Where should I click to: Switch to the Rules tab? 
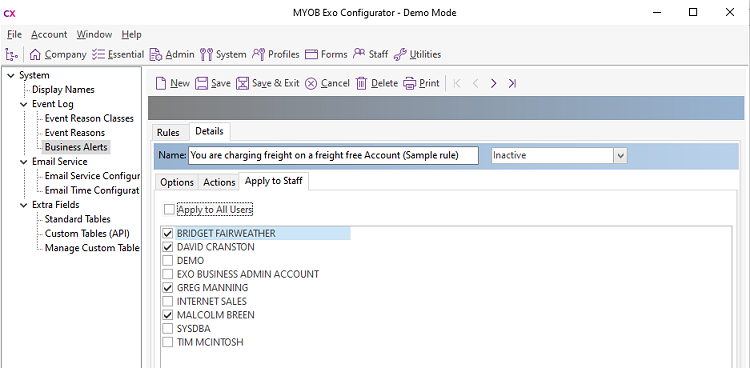click(168, 133)
